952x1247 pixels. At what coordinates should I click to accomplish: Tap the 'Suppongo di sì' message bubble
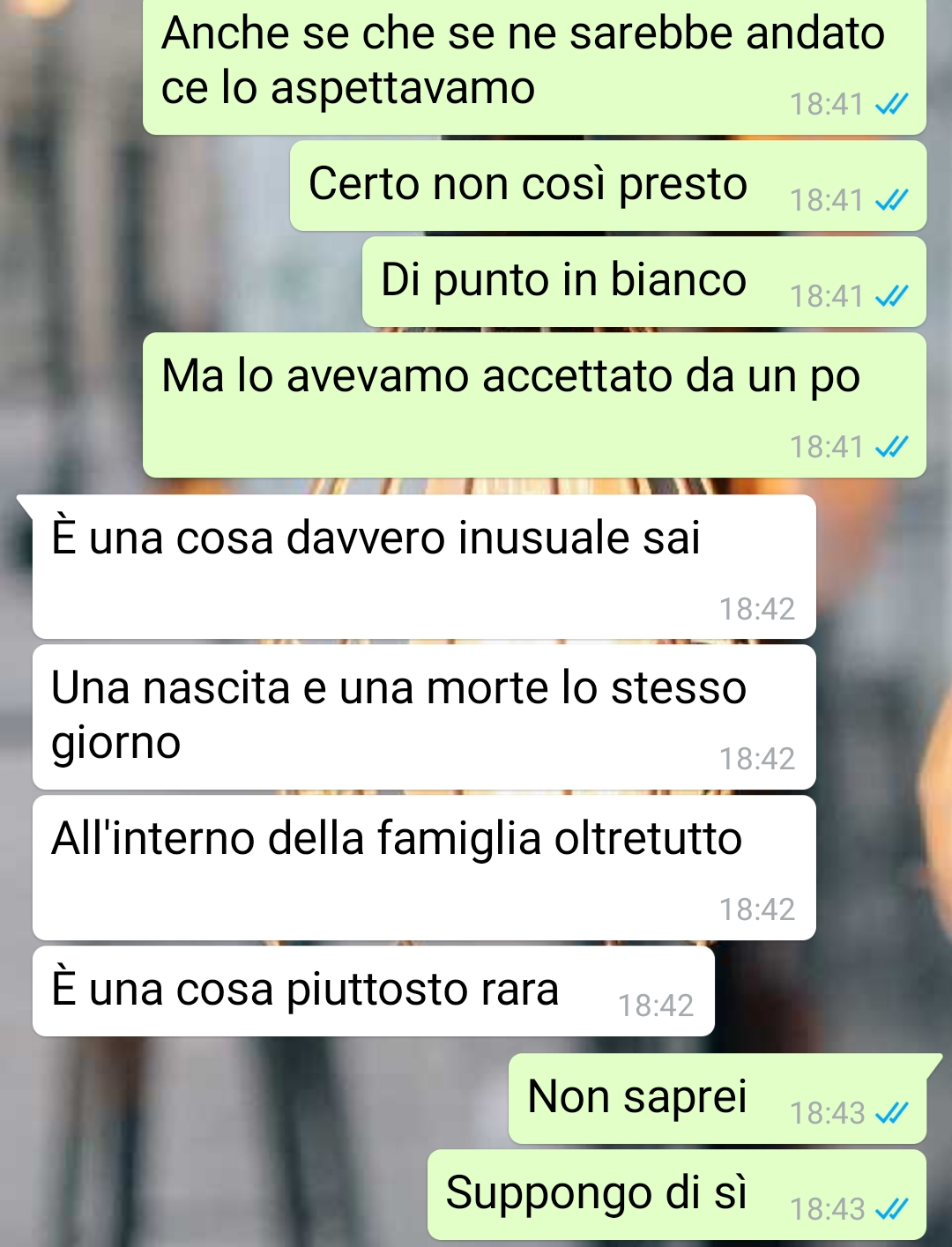point(677,1195)
